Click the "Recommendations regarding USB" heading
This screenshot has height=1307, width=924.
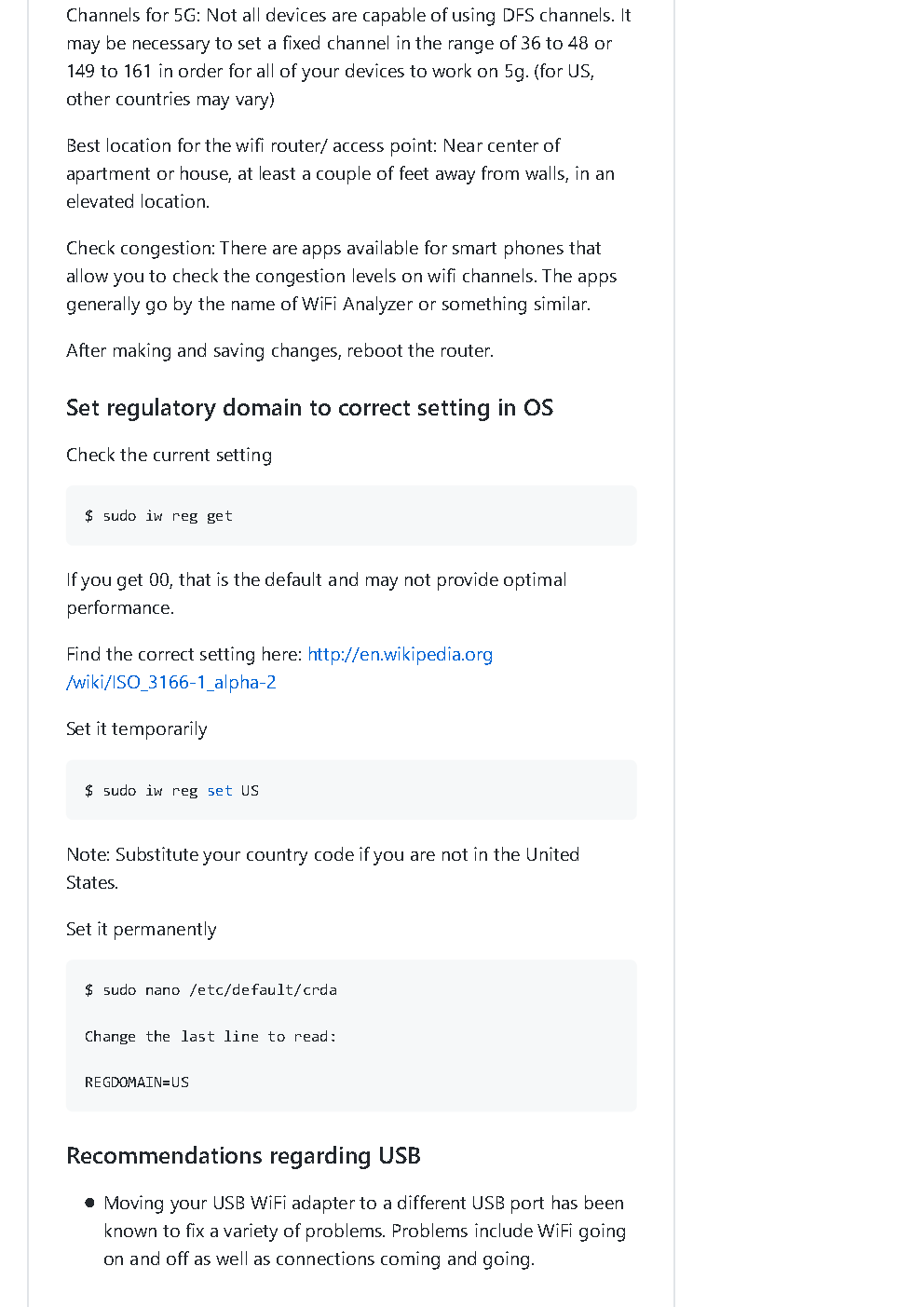pos(243,1156)
